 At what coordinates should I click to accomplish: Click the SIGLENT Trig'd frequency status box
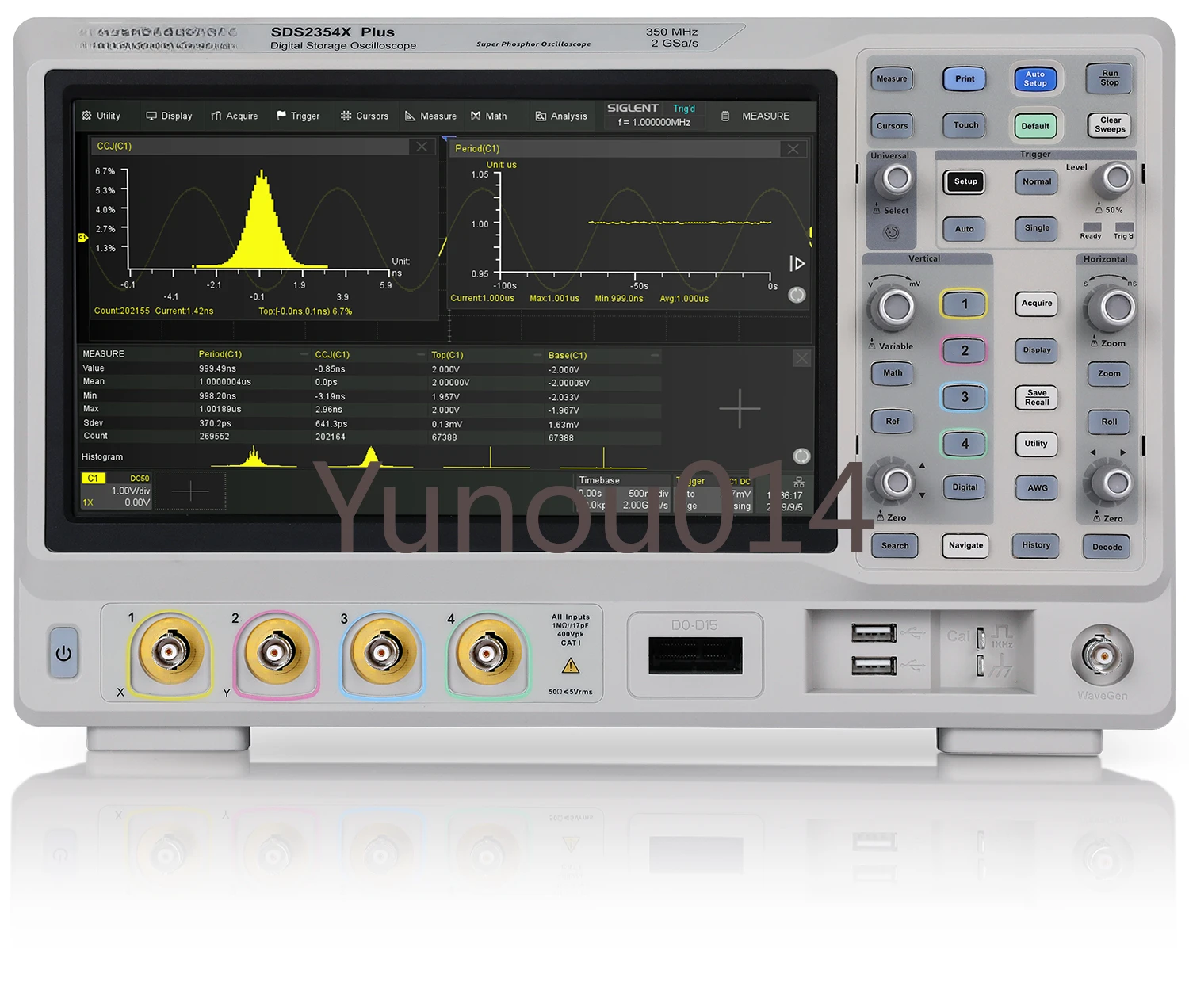[653, 115]
